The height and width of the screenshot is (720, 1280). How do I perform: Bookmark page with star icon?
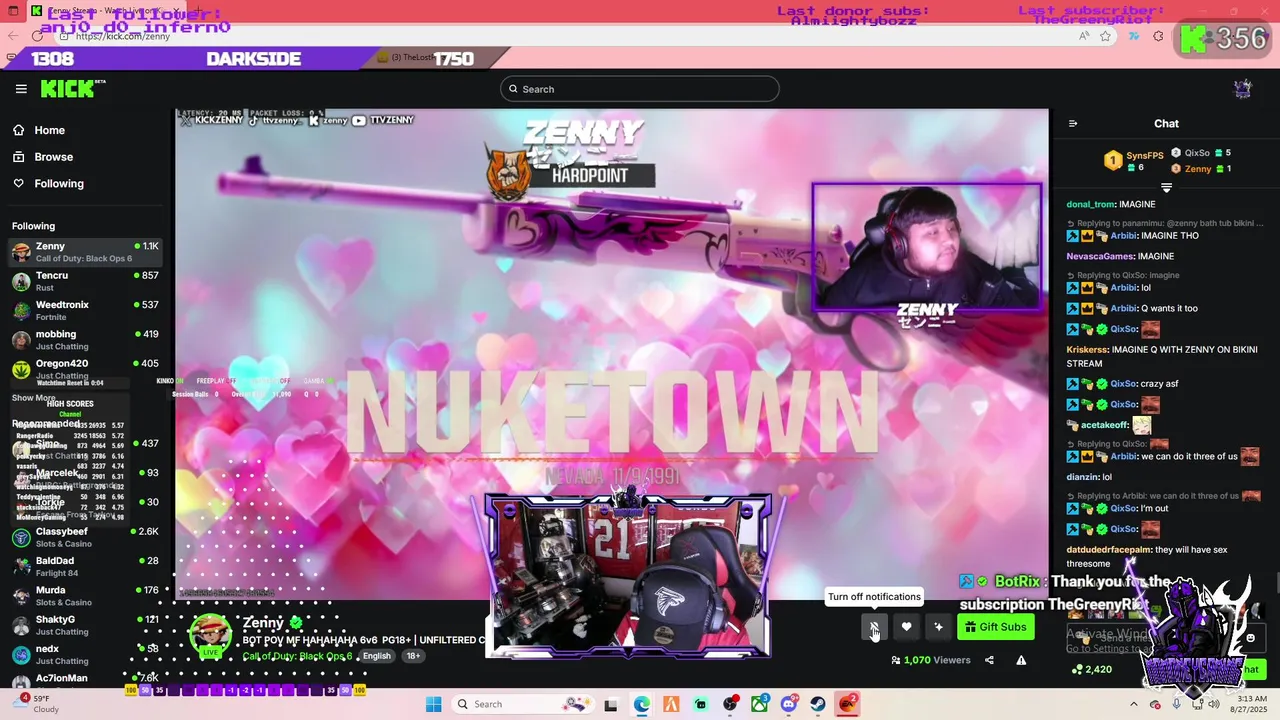point(1105,36)
